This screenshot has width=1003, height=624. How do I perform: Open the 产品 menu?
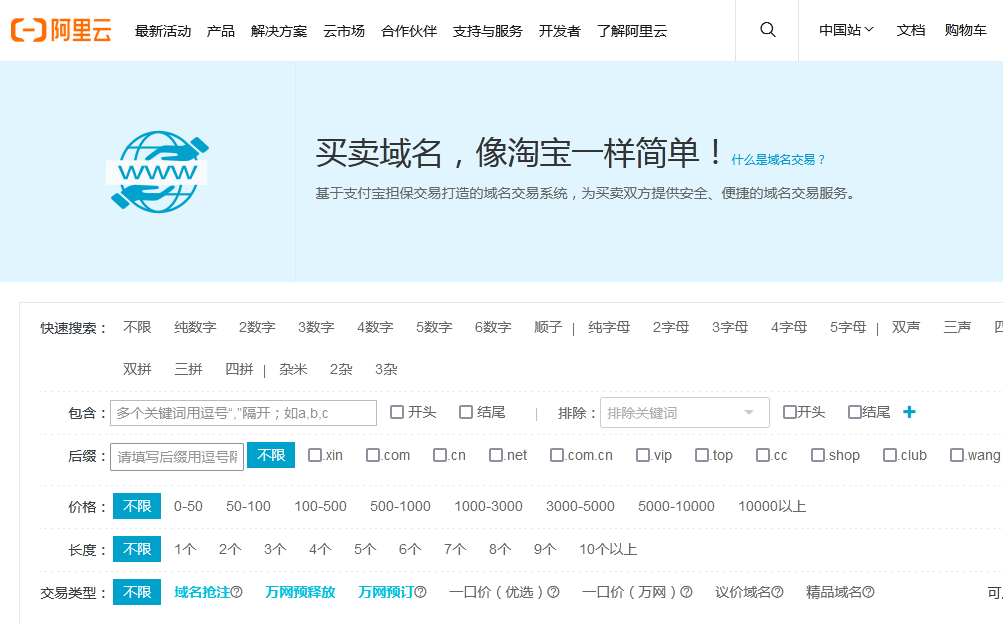point(221,31)
